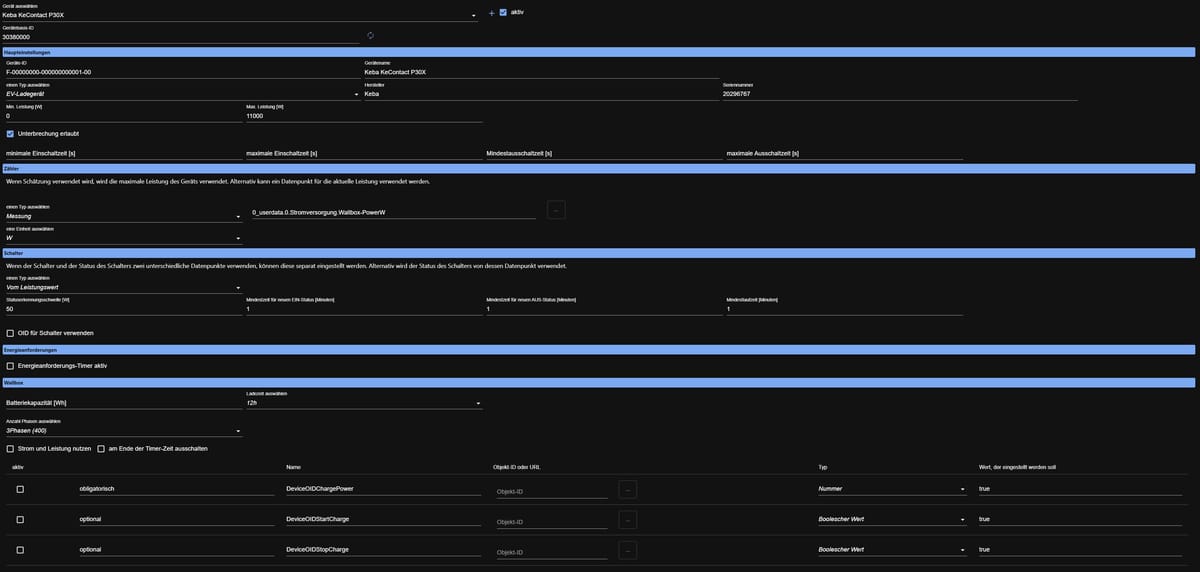1200x572 pixels.
Task: Click the Zähler section header
Action: coord(599,169)
